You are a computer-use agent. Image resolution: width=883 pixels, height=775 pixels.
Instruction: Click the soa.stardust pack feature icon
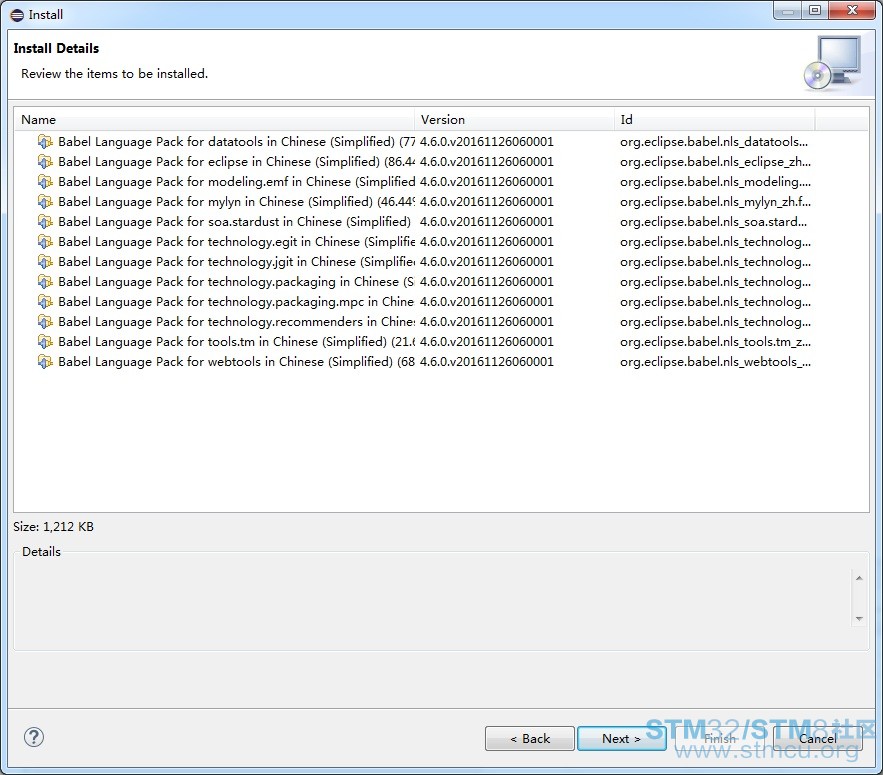click(x=45, y=222)
